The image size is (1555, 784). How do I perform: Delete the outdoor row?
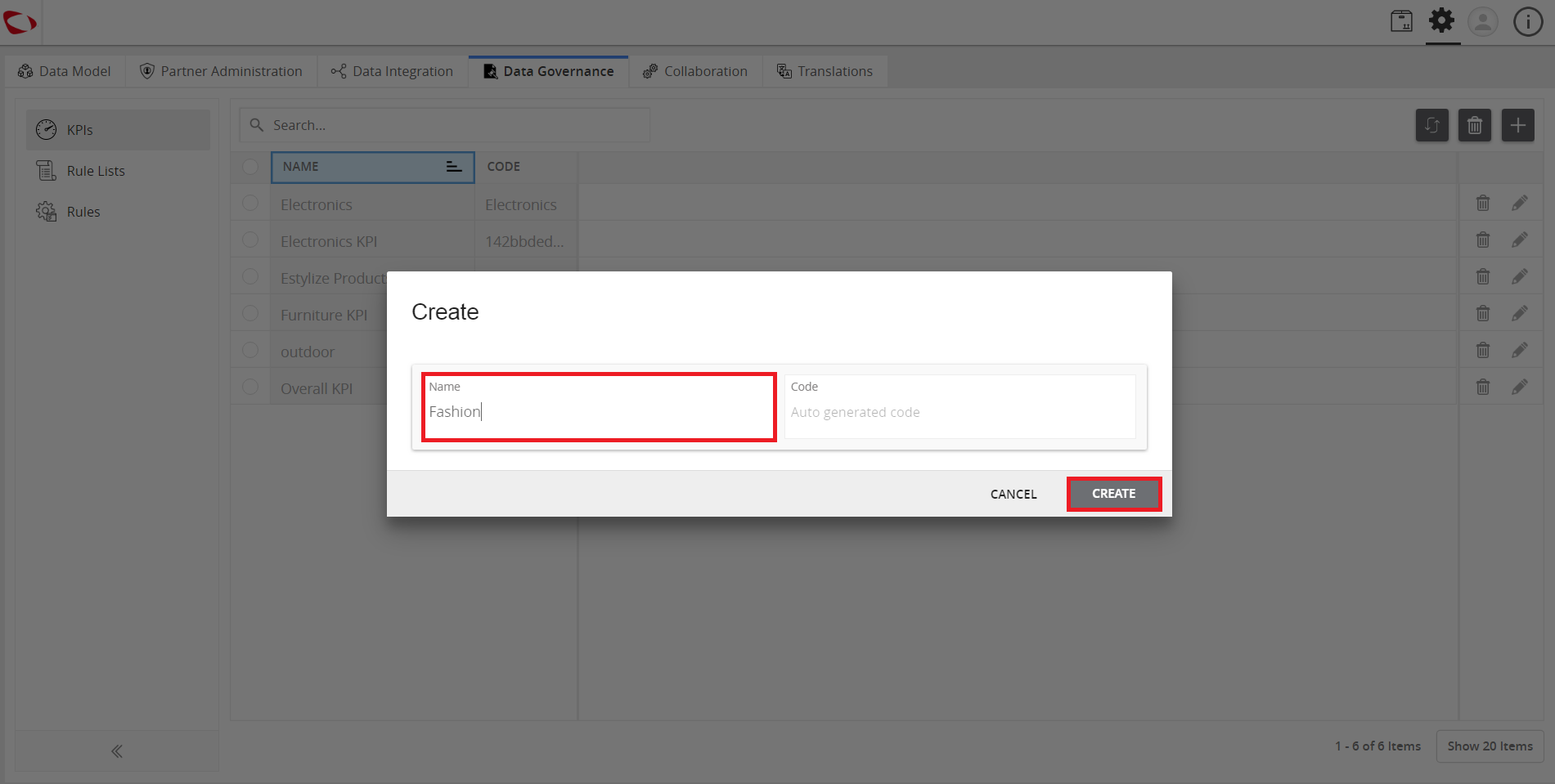point(1483,350)
